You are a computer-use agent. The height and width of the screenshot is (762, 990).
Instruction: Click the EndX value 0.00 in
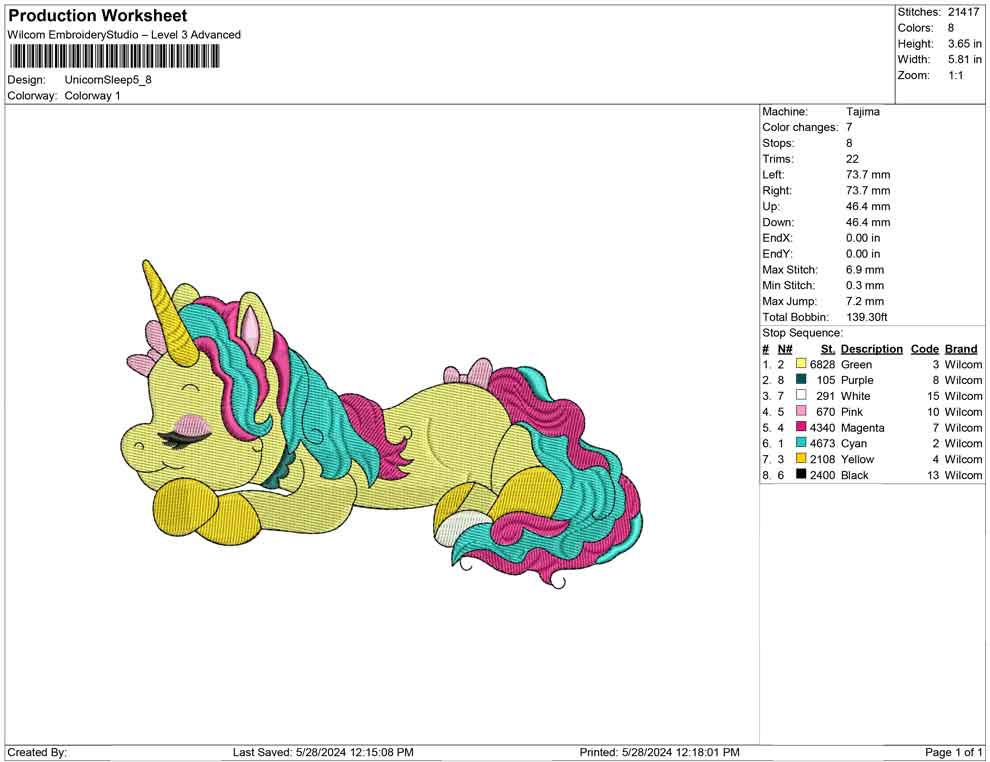click(862, 237)
